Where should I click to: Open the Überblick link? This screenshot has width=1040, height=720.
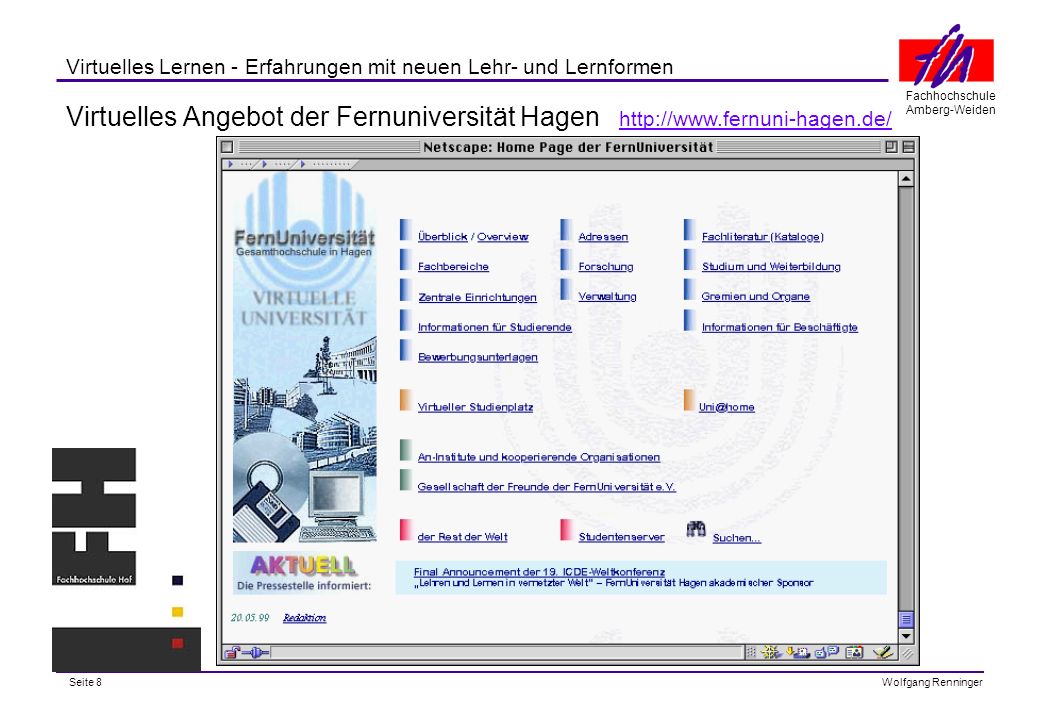[442, 237]
